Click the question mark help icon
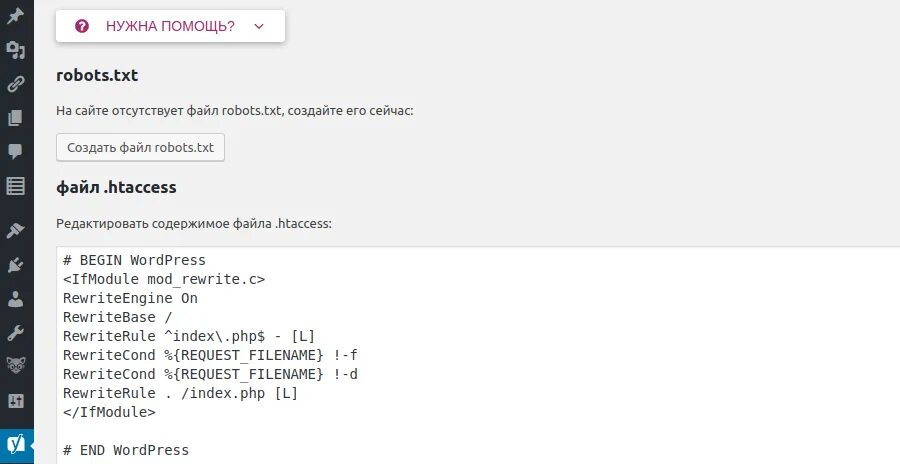 (82, 26)
